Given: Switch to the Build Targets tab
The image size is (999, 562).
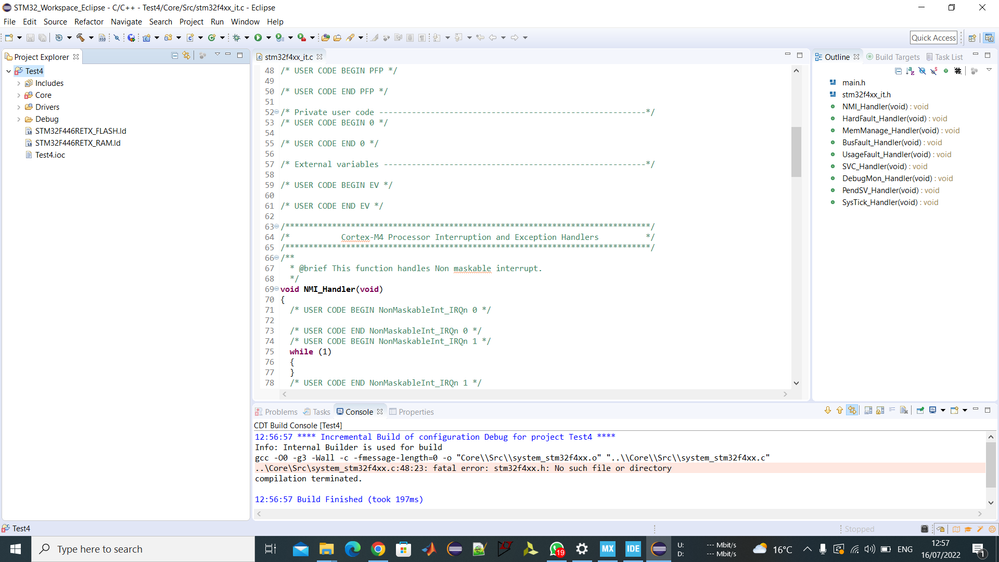Looking at the screenshot, I should [893, 57].
